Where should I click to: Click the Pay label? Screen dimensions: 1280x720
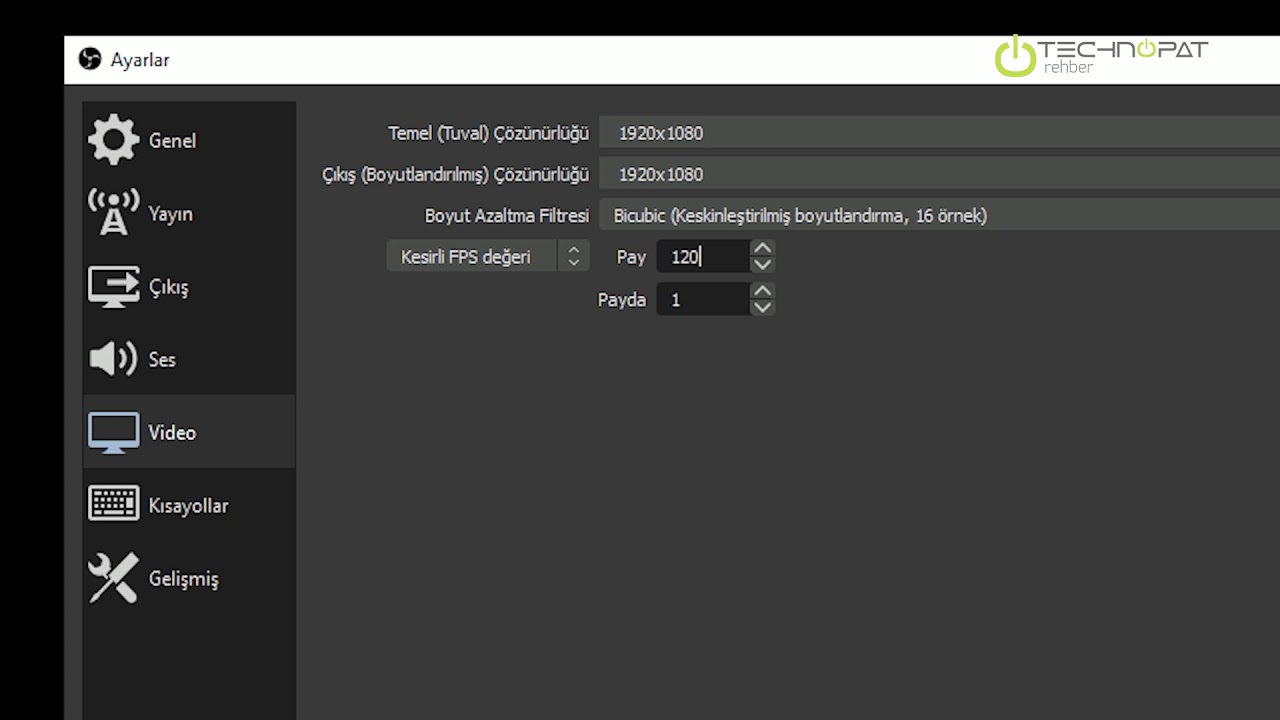631,257
